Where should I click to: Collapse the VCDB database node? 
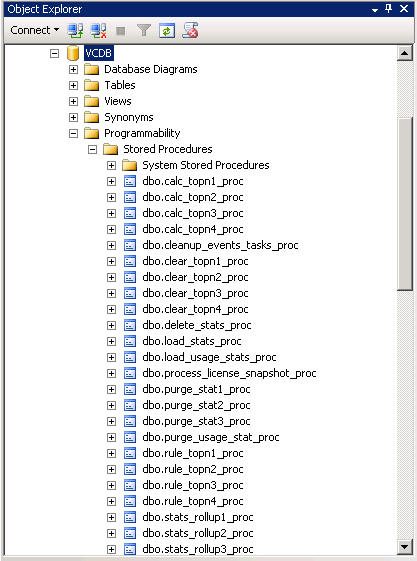pos(54,54)
